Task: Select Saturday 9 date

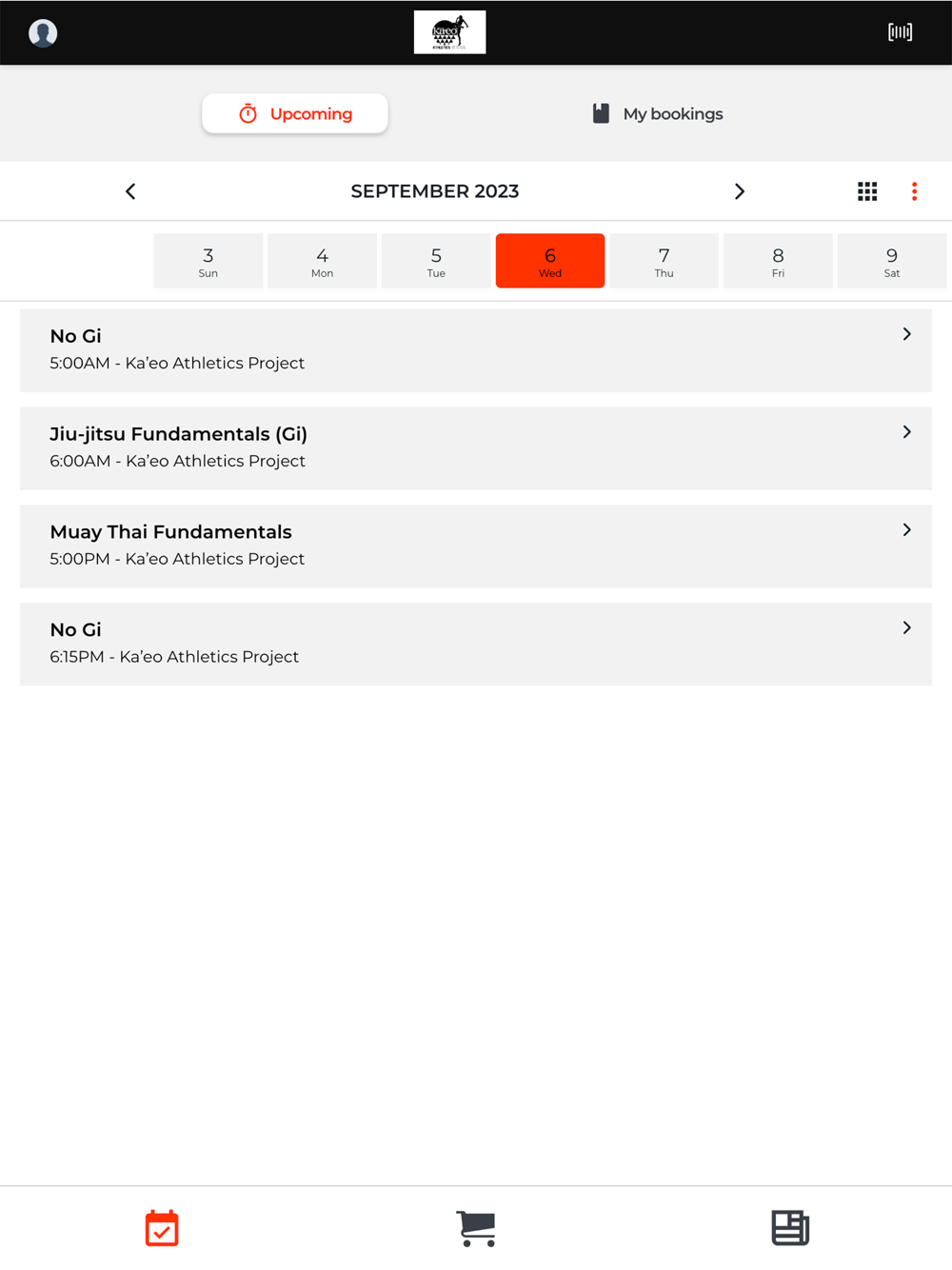Action: pyautogui.click(x=892, y=261)
